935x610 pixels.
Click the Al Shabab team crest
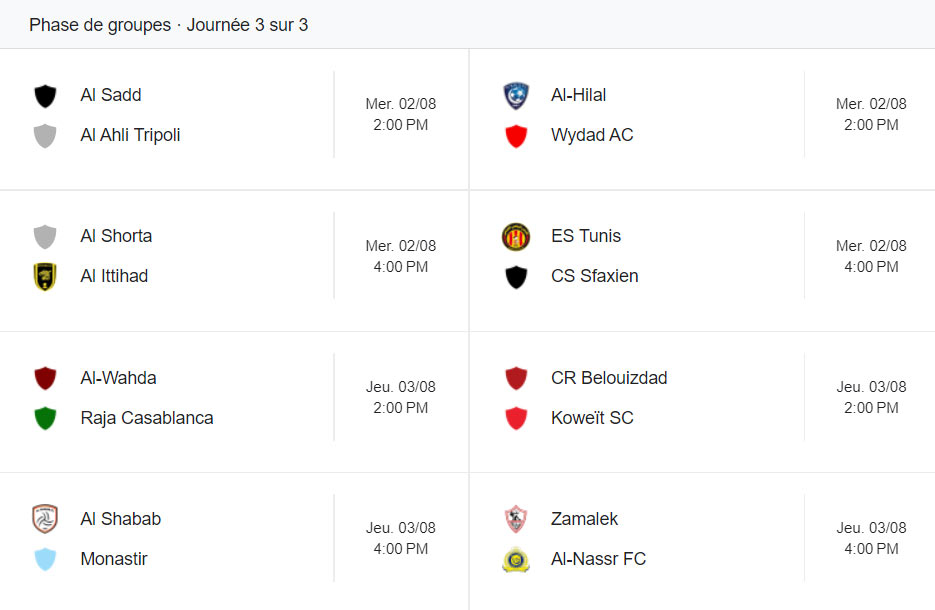tap(45, 519)
